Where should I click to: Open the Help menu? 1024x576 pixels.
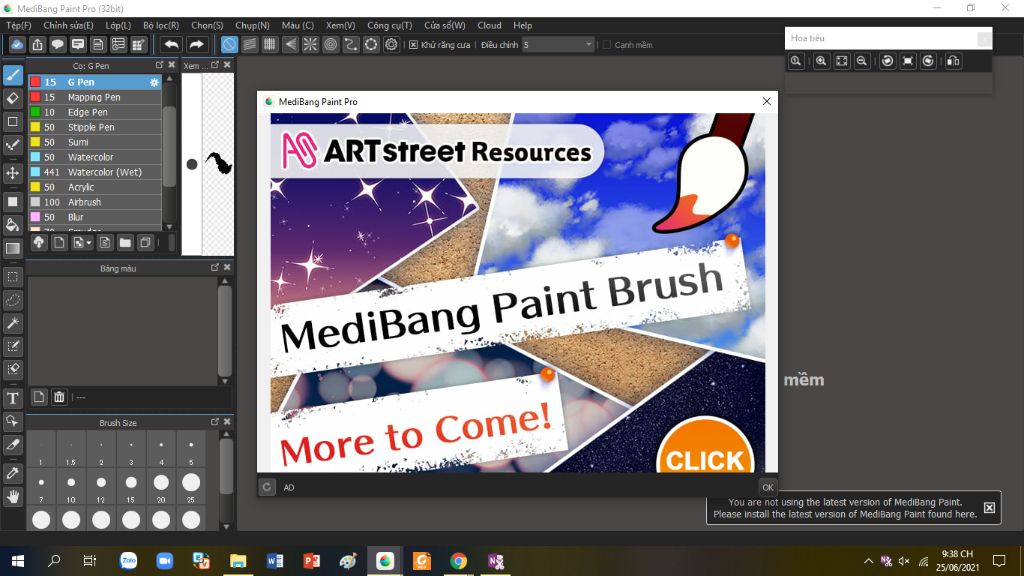[x=522, y=25]
